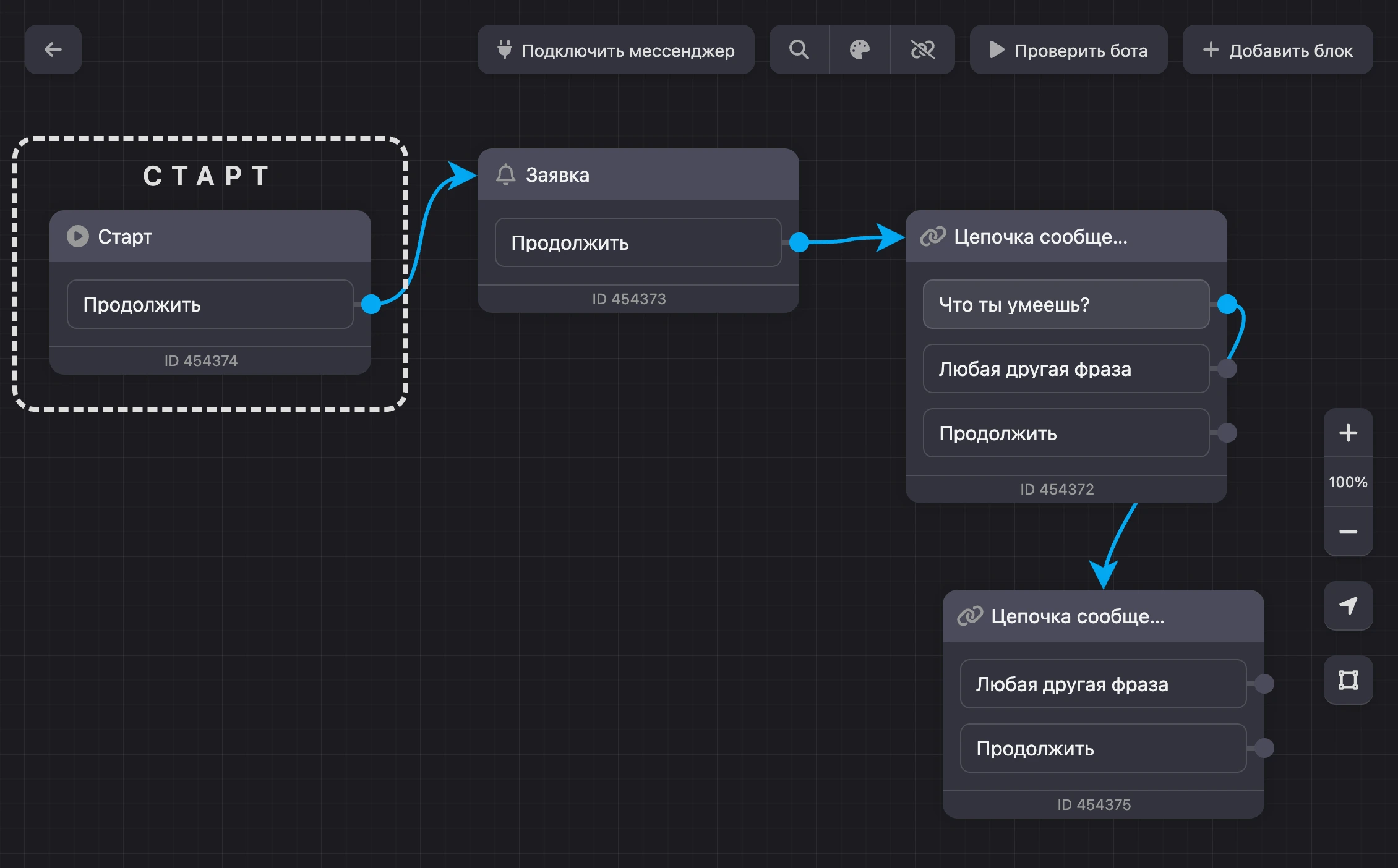The width and height of the screenshot is (1398, 868).
Task: Click the Продолжить connector dot in block 454375
Action: tap(1264, 748)
